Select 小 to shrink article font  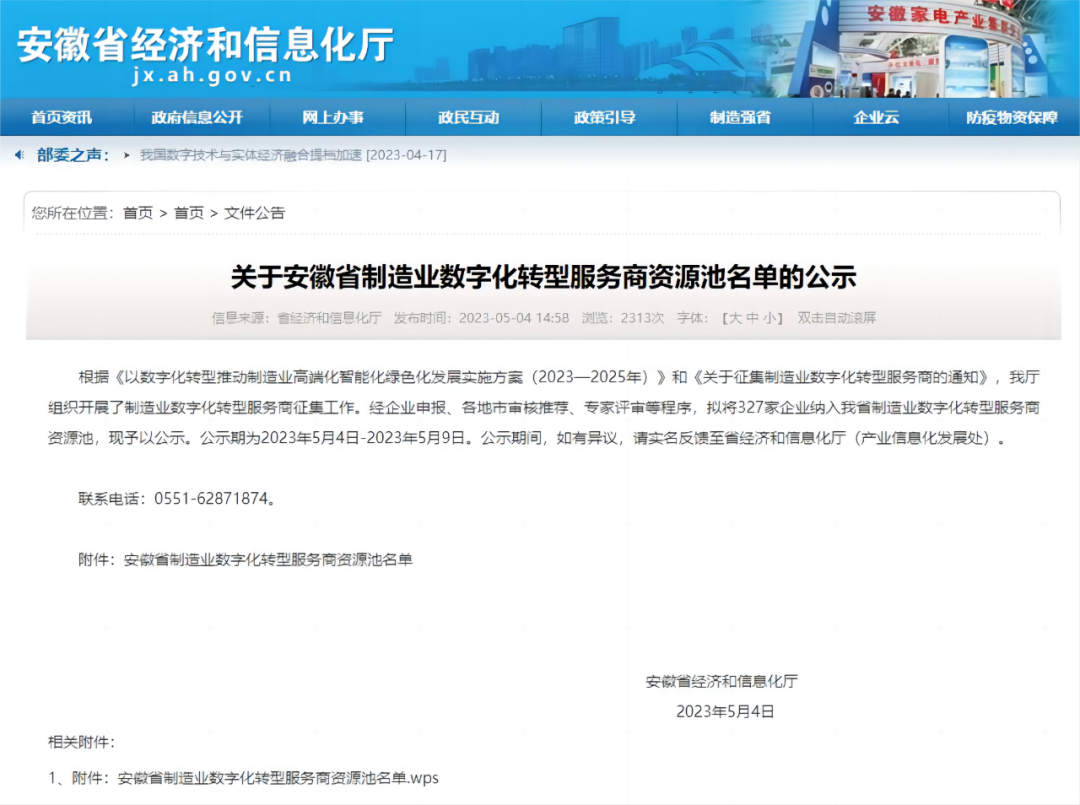(771, 317)
